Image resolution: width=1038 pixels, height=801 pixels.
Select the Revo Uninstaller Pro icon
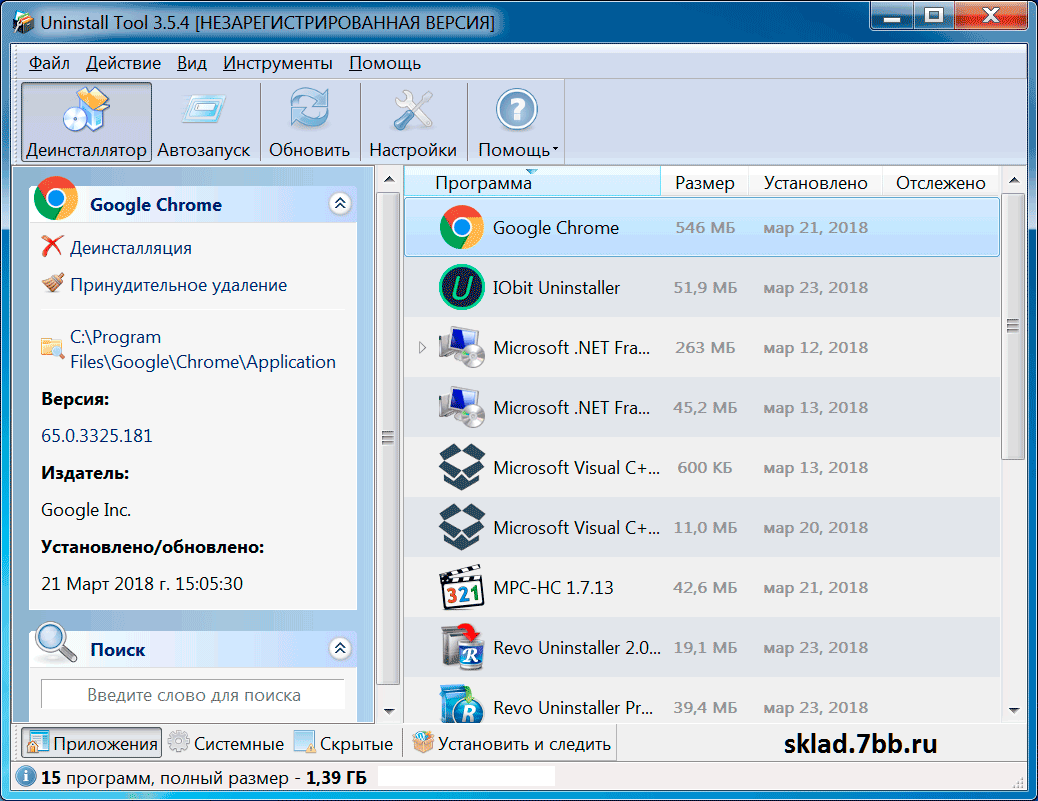pos(461,704)
